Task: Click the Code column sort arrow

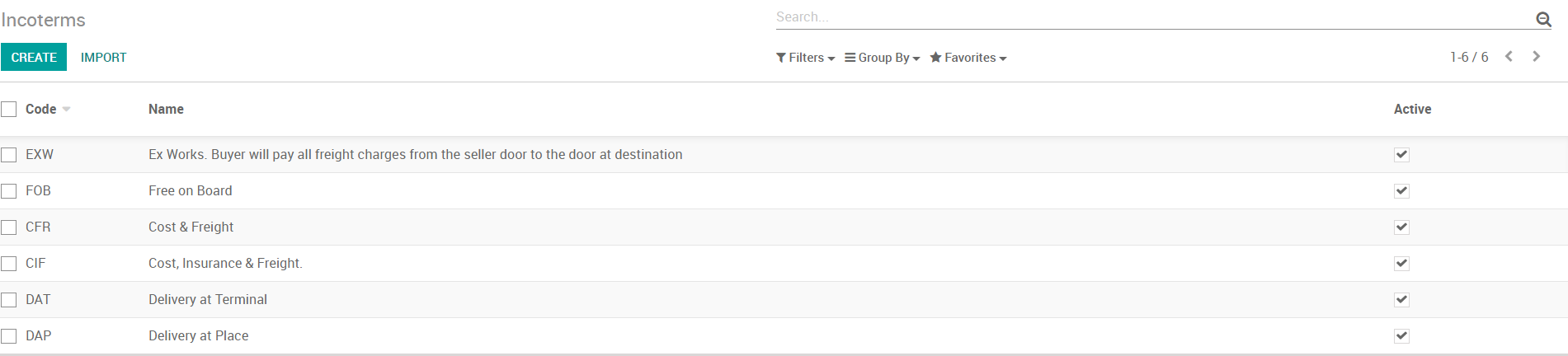Action: (66, 110)
